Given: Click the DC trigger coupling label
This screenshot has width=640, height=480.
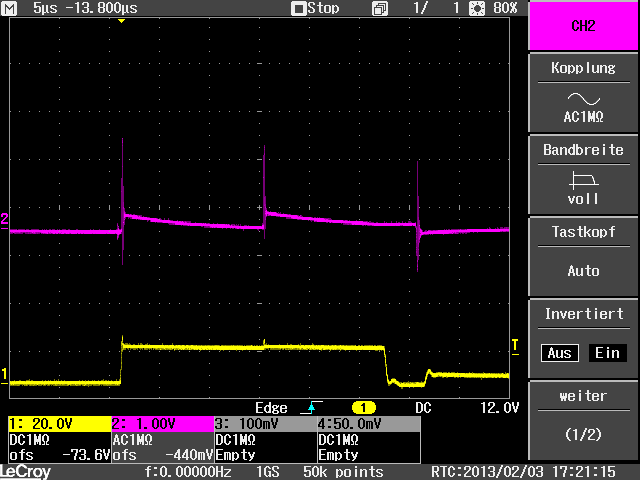Looking at the screenshot, I should (423, 408).
